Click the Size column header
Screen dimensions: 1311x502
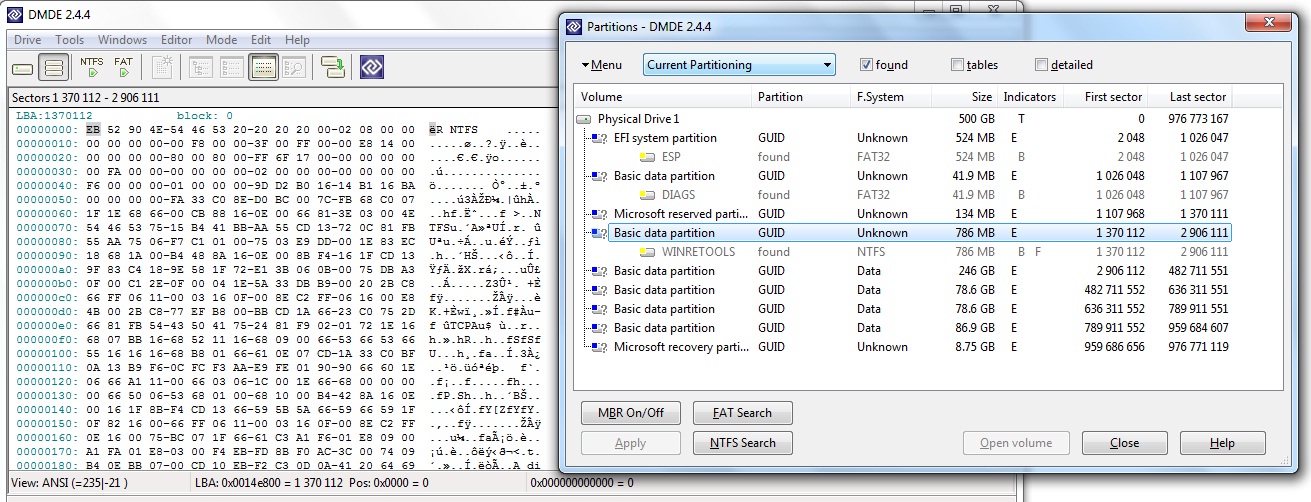point(966,97)
